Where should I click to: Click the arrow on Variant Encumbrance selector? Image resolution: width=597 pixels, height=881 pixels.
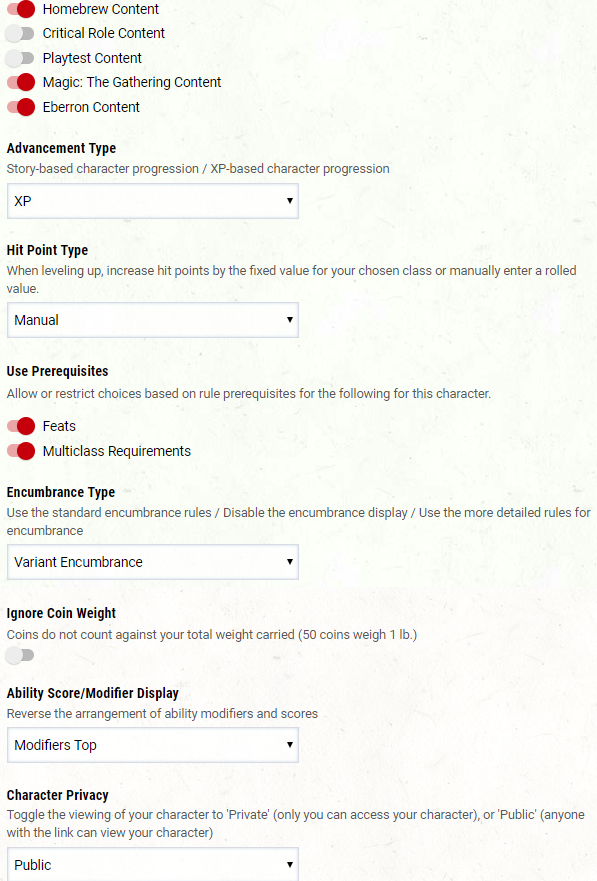point(290,561)
